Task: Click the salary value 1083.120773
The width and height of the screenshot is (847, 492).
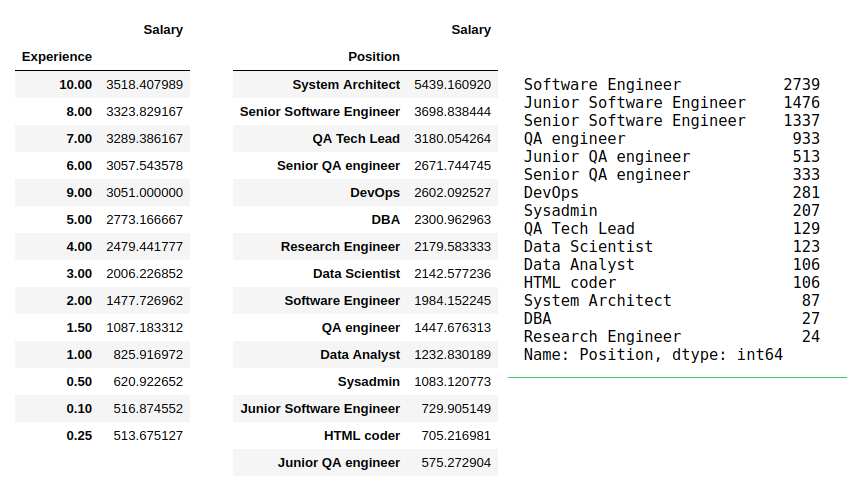Action: click(x=452, y=382)
